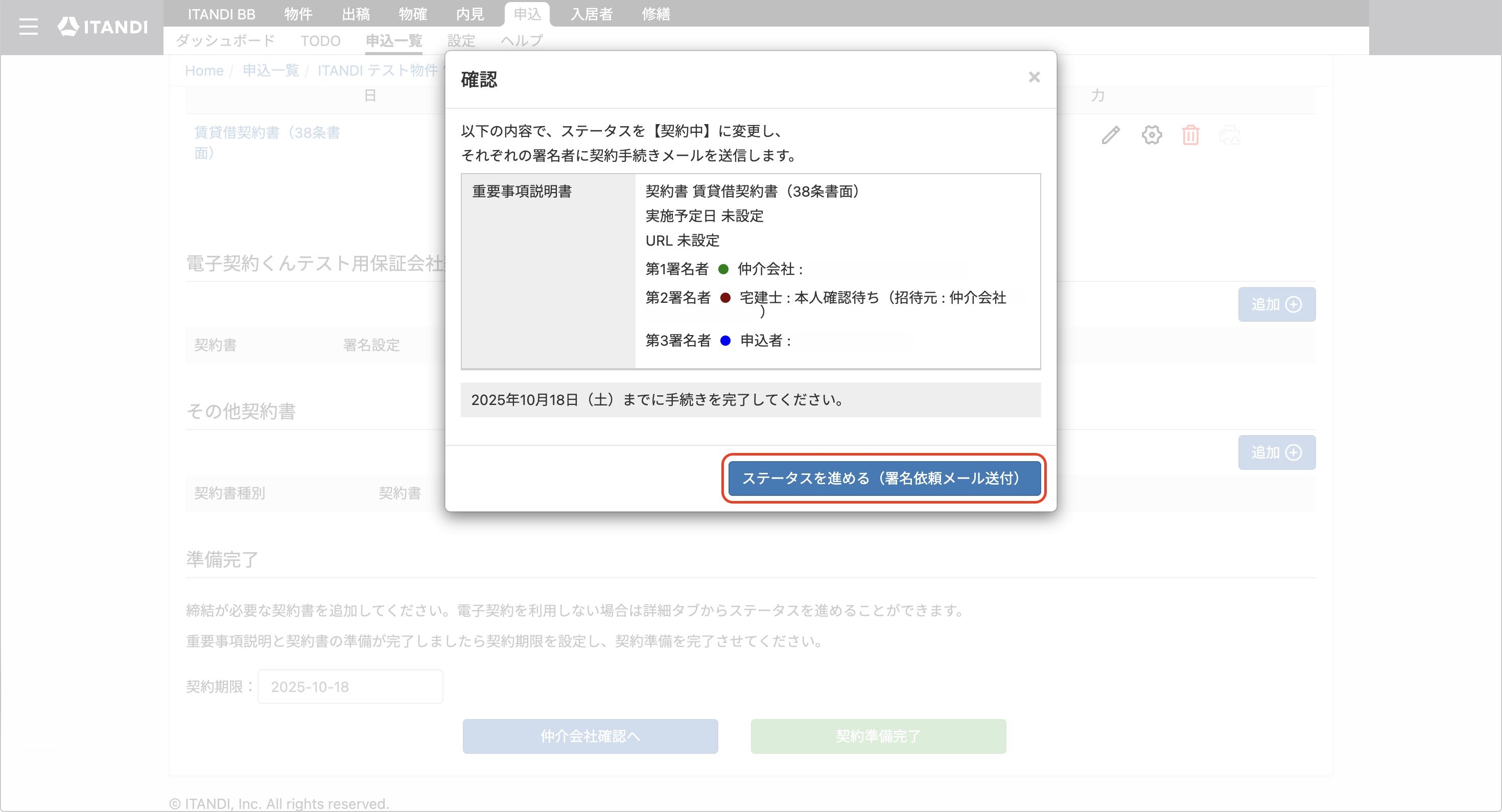Close the 確認 dialog with X
The width and height of the screenshot is (1502, 812).
click(1034, 77)
